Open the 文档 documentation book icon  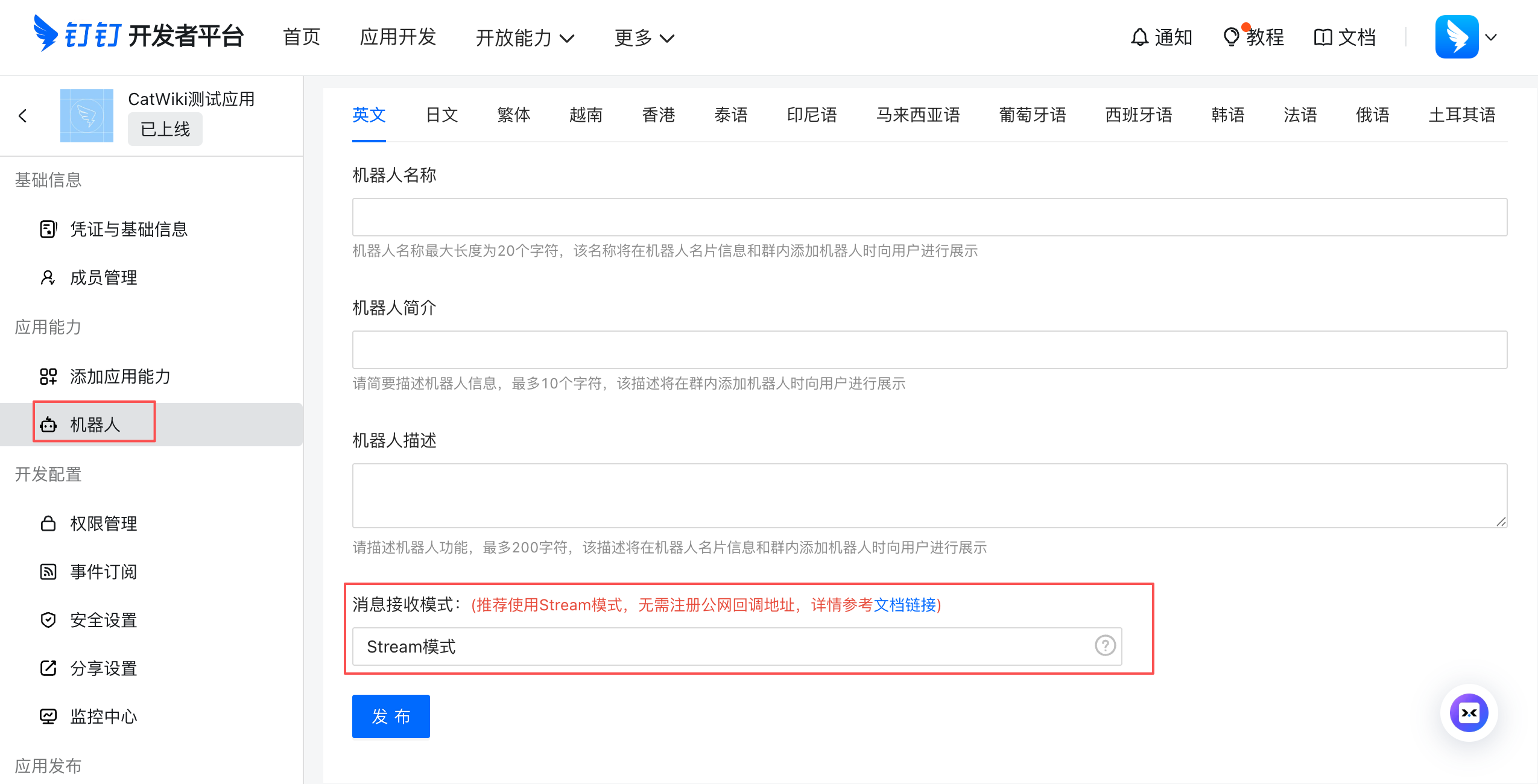point(1323,37)
